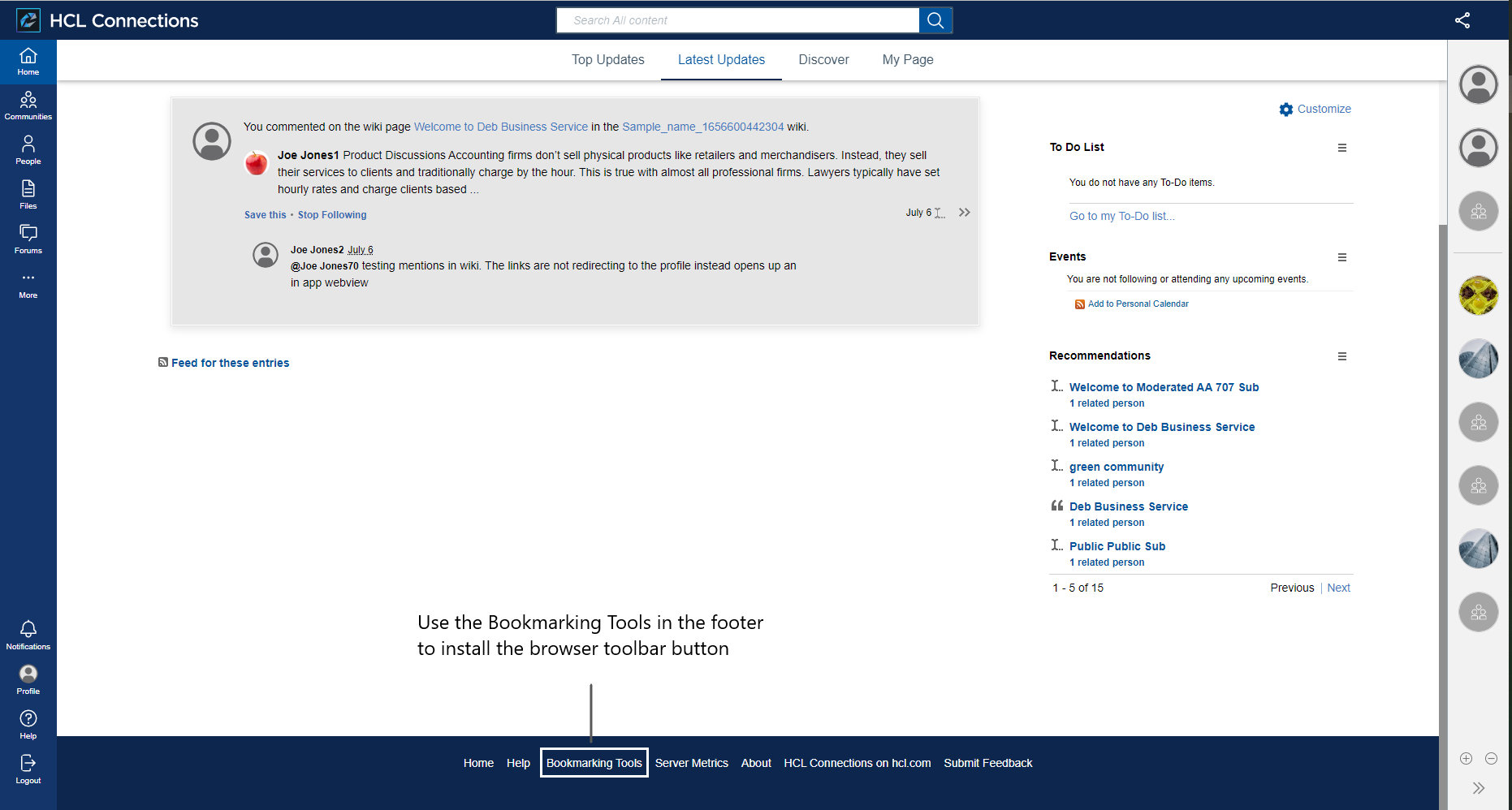This screenshot has width=1512, height=810.
Task: Click Save this to bookmark the update
Action: [265, 214]
